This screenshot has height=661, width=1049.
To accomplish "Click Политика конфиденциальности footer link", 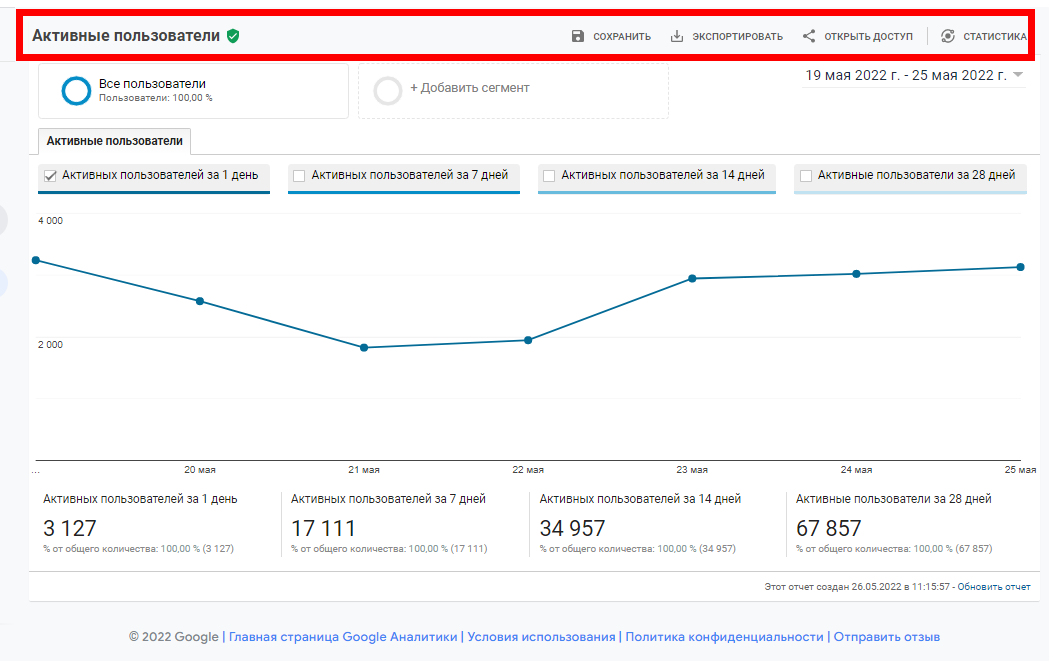I will [724, 637].
